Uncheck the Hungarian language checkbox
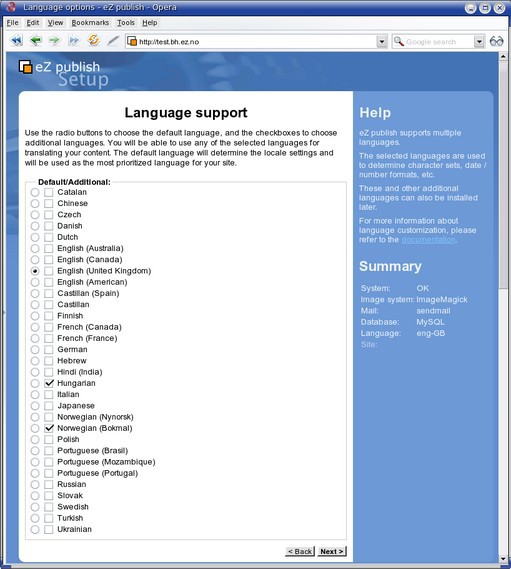Image resolution: width=511 pixels, height=569 pixels. [49, 383]
